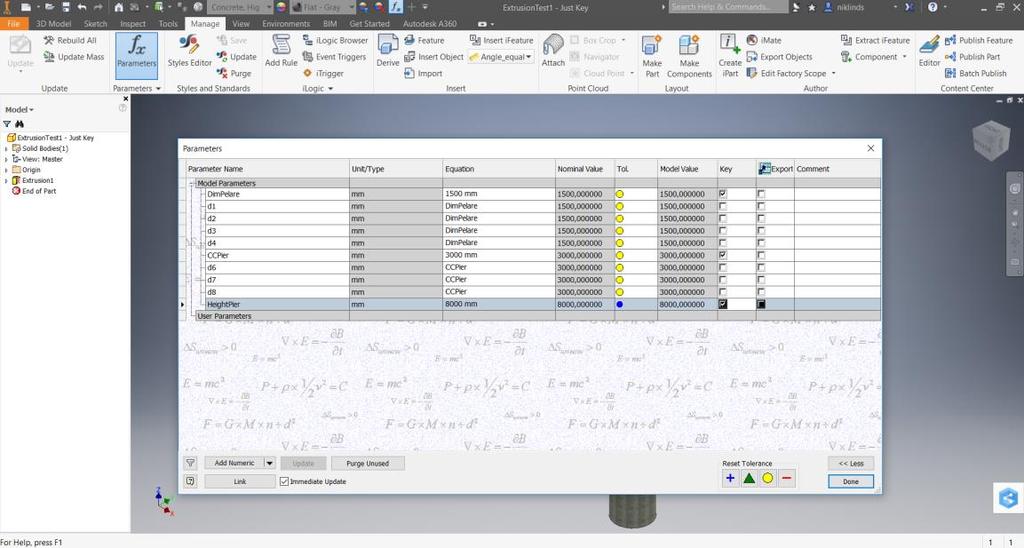Expand the Origin tree node

click(7, 170)
